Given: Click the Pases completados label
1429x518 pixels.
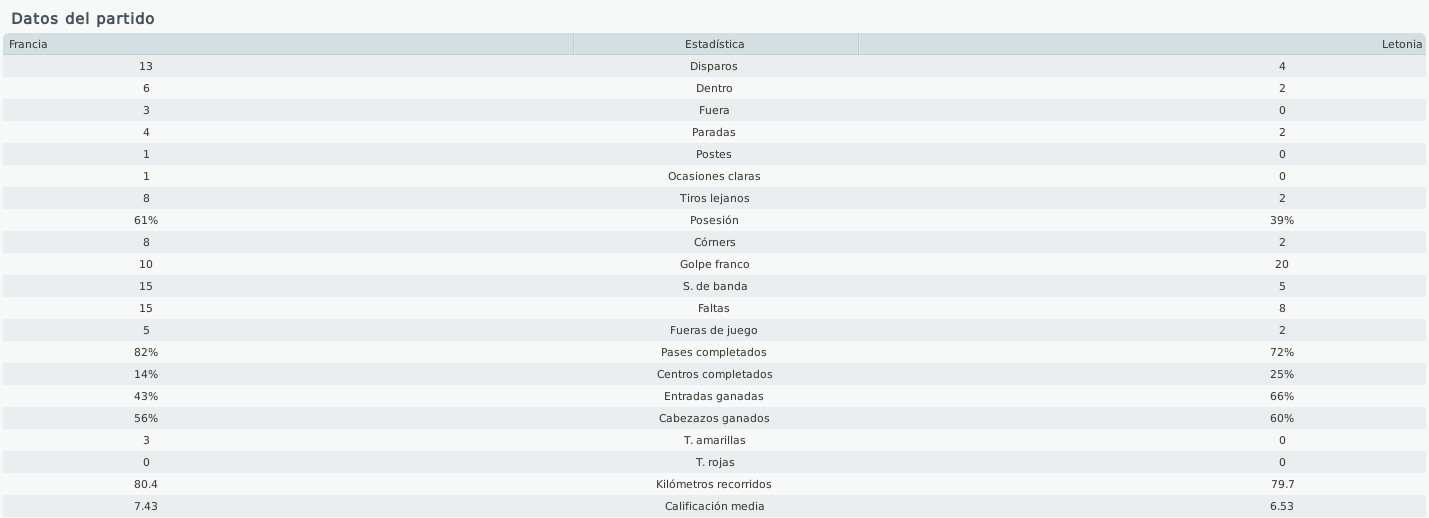Looking at the screenshot, I should point(714,352).
